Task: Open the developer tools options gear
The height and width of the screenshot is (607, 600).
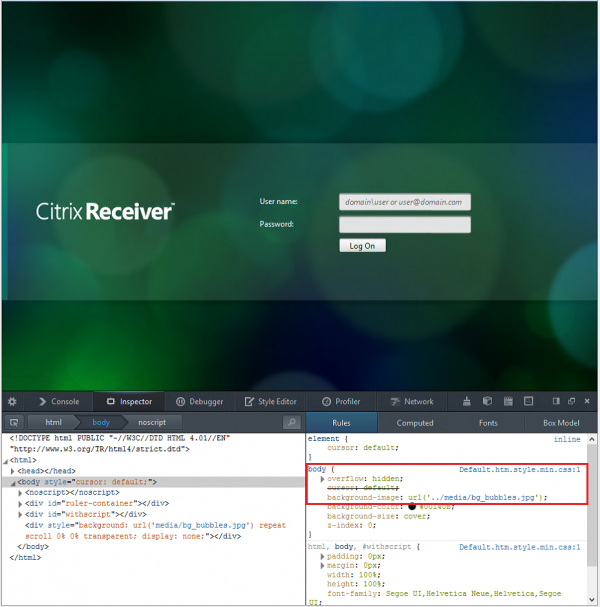Action: 12,401
